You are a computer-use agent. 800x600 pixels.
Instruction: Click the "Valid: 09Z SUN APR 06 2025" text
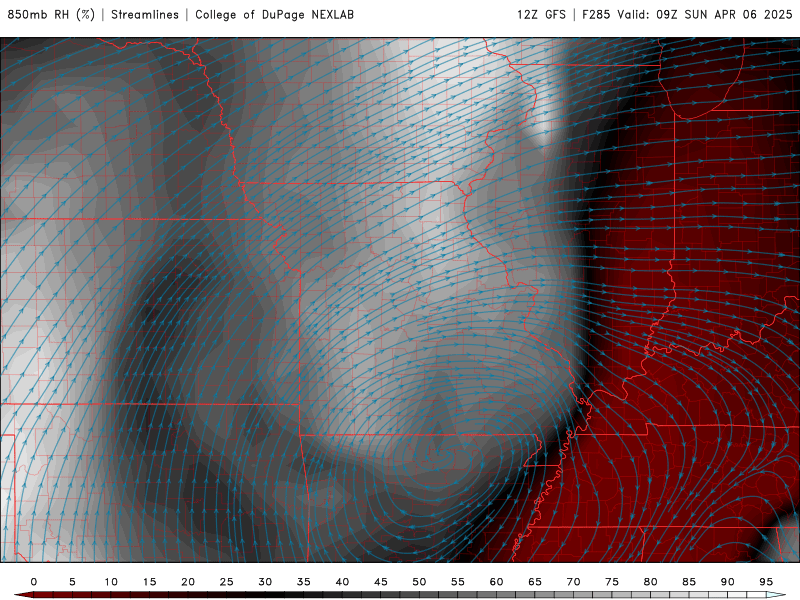pos(705,15)
